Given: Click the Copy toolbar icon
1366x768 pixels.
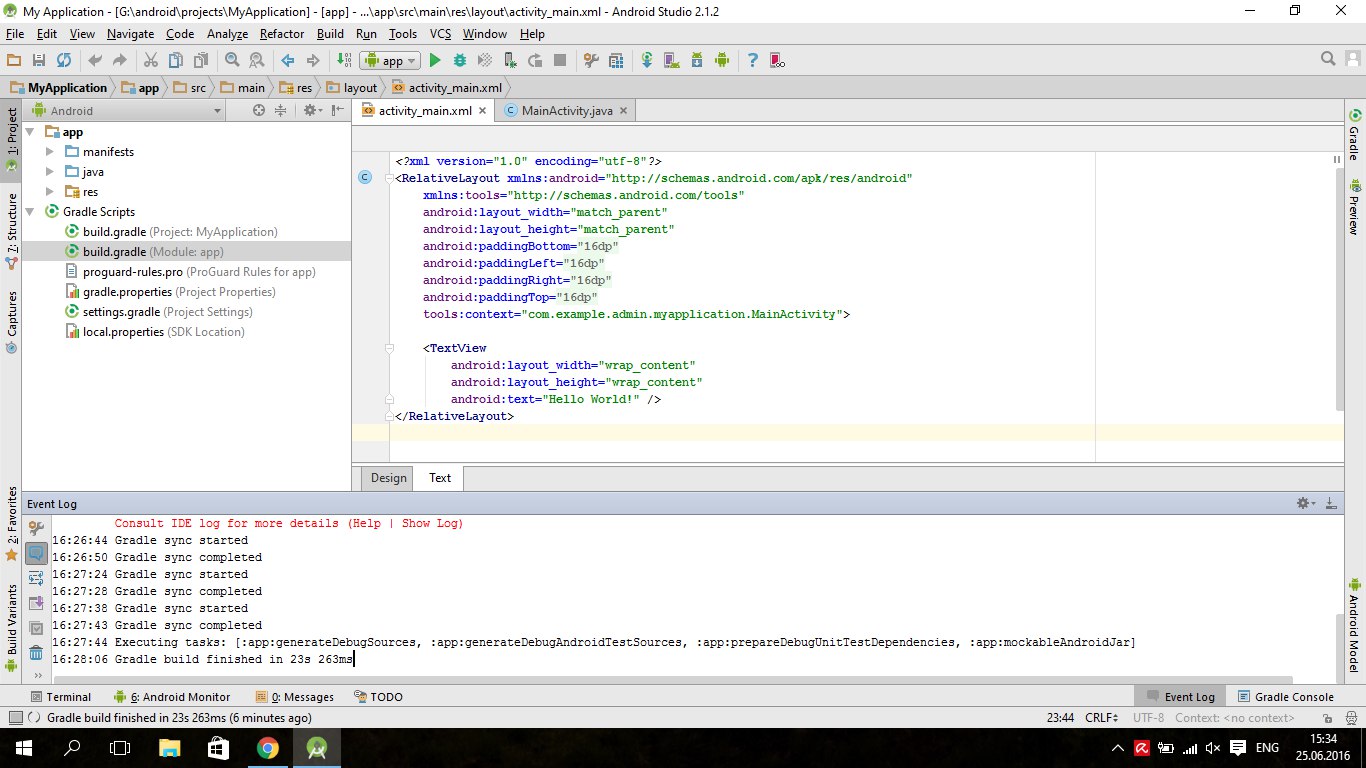Looking at the screenshot, I should (176, 60).
